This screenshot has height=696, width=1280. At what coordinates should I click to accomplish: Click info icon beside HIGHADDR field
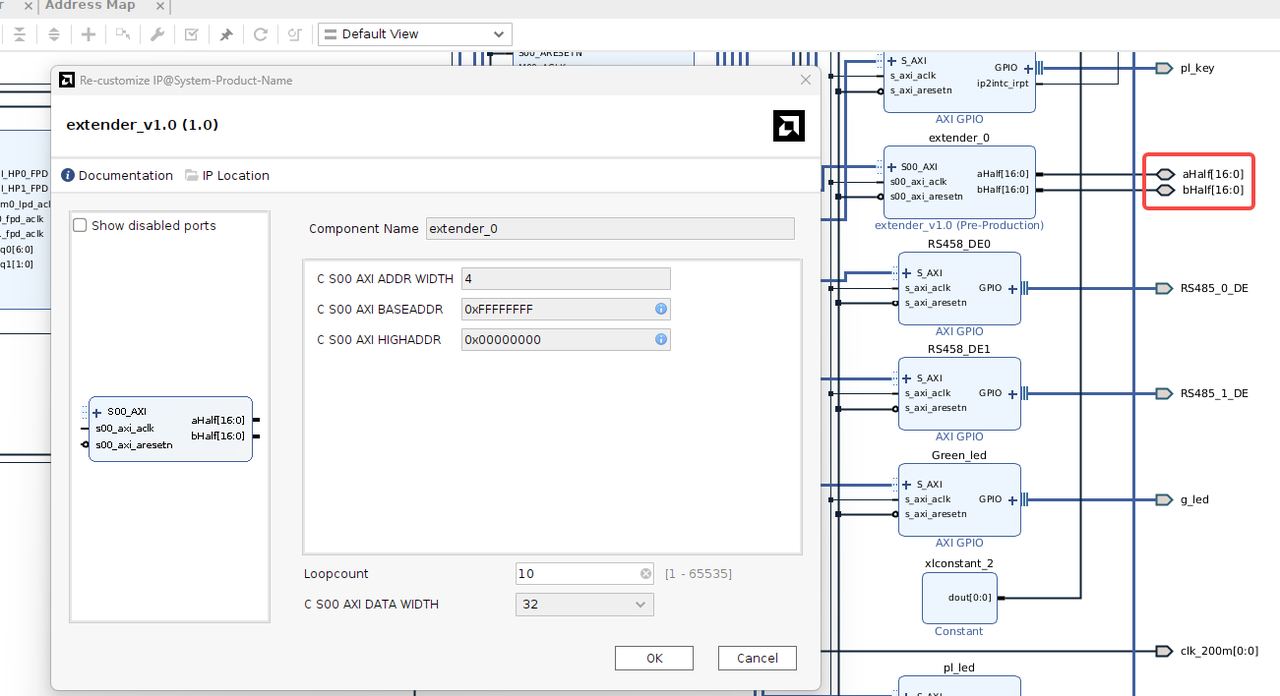click(661, 339)
